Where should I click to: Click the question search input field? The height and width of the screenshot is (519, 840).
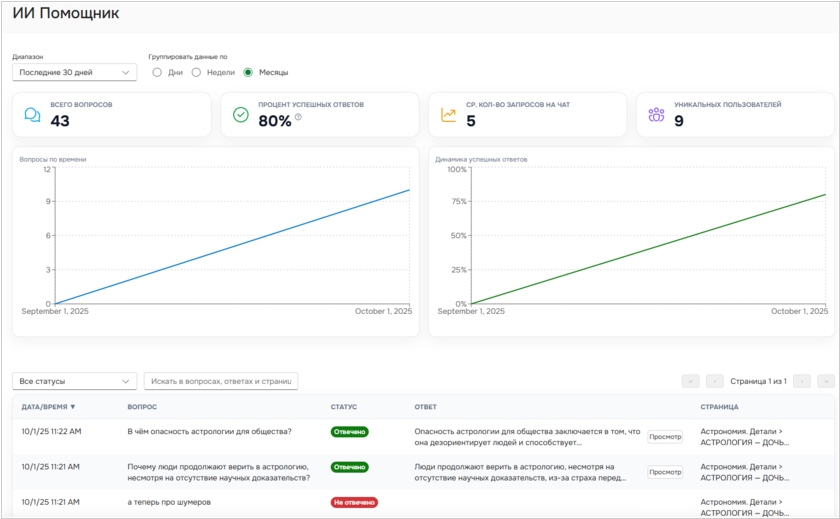click(x=221, y=381)
